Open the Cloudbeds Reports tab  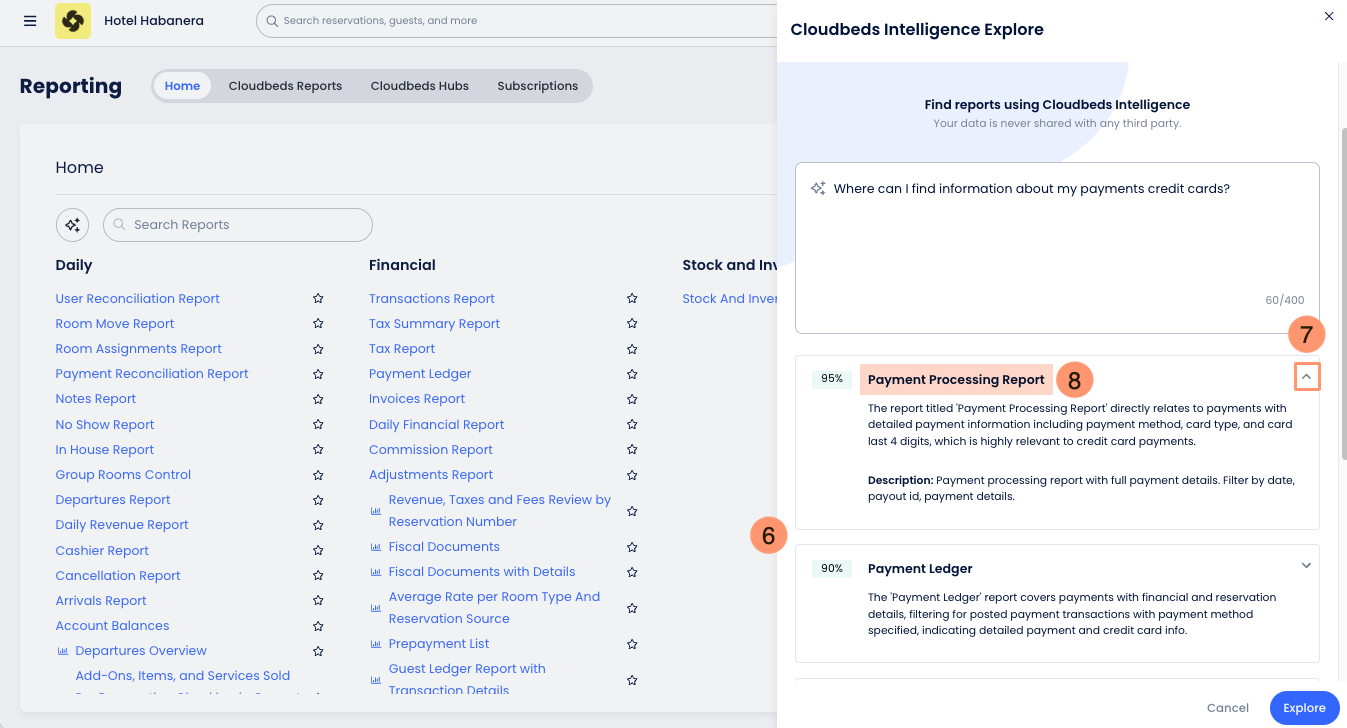coord(285,86)
